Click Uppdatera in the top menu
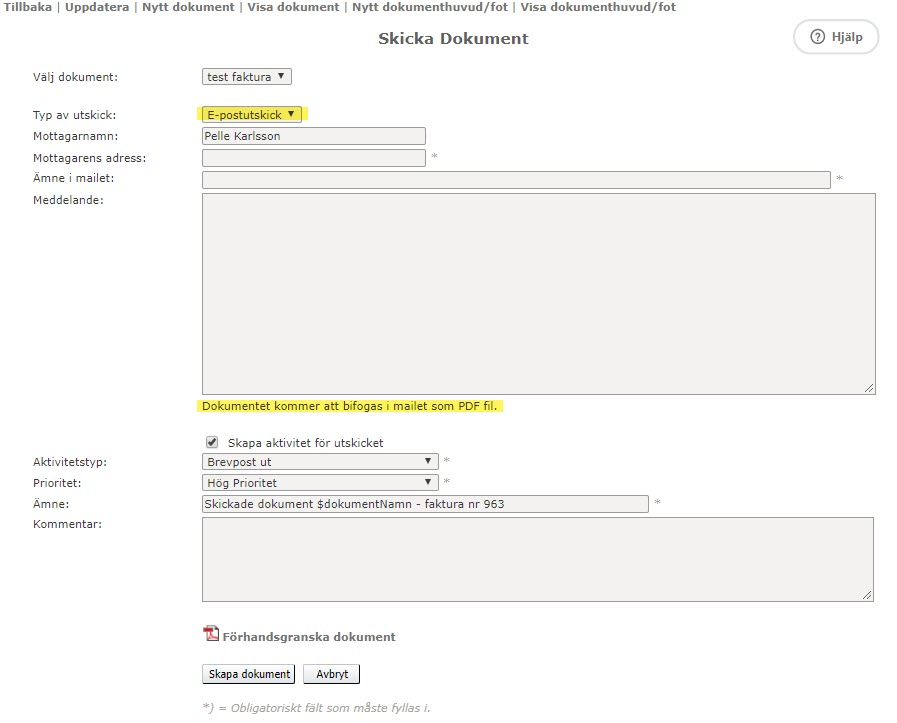This screenshot has height=723, width=897. coord(98,7)
